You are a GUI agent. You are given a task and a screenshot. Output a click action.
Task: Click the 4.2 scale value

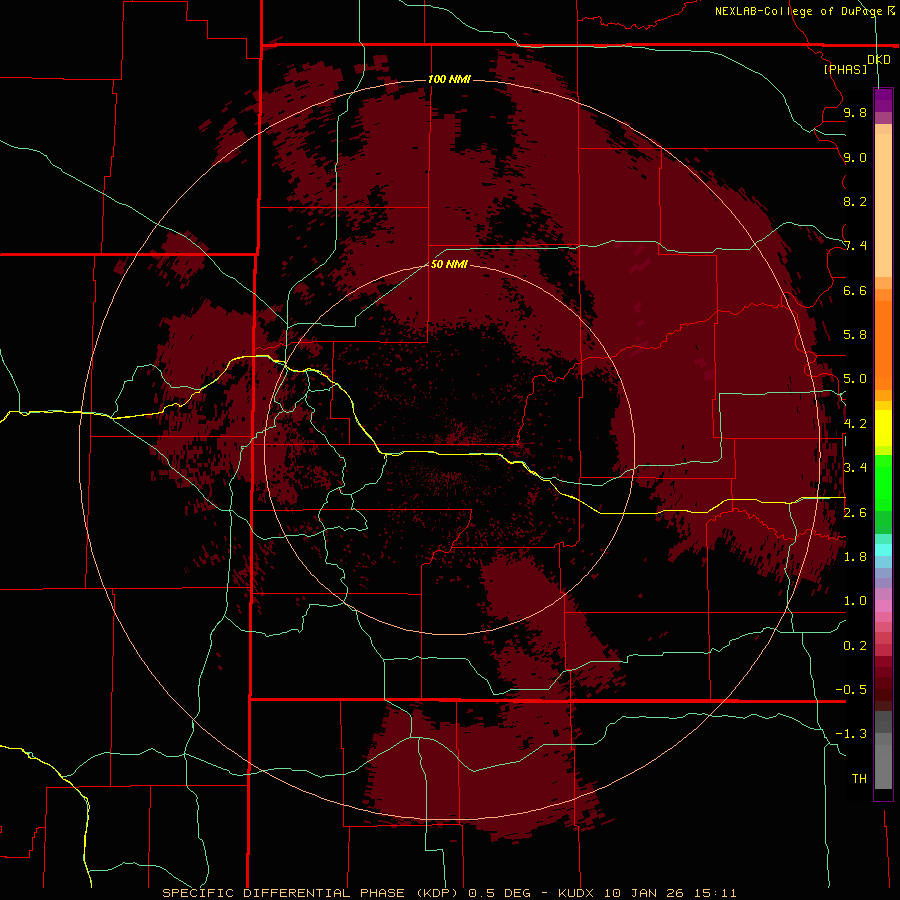(855, 423)
